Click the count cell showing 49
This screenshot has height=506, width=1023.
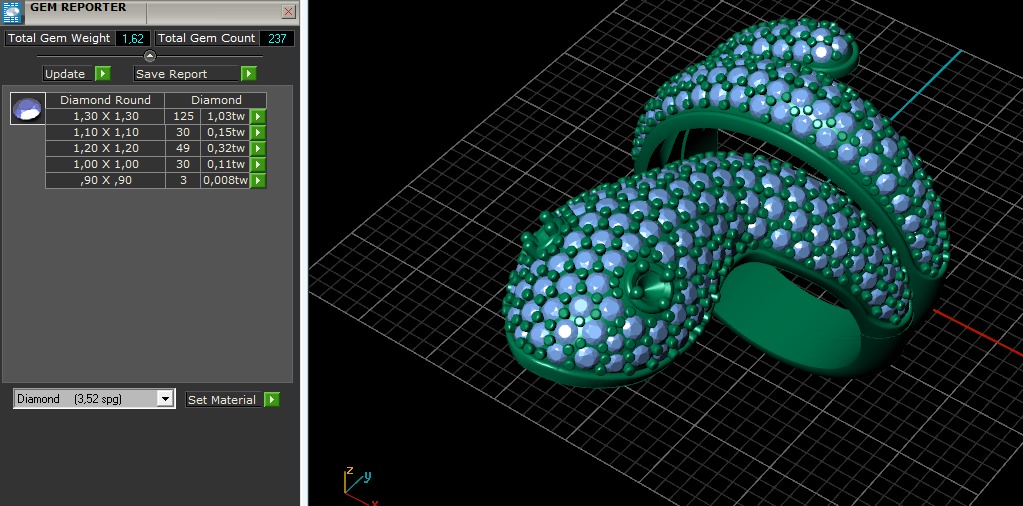[x=183, y=148]
